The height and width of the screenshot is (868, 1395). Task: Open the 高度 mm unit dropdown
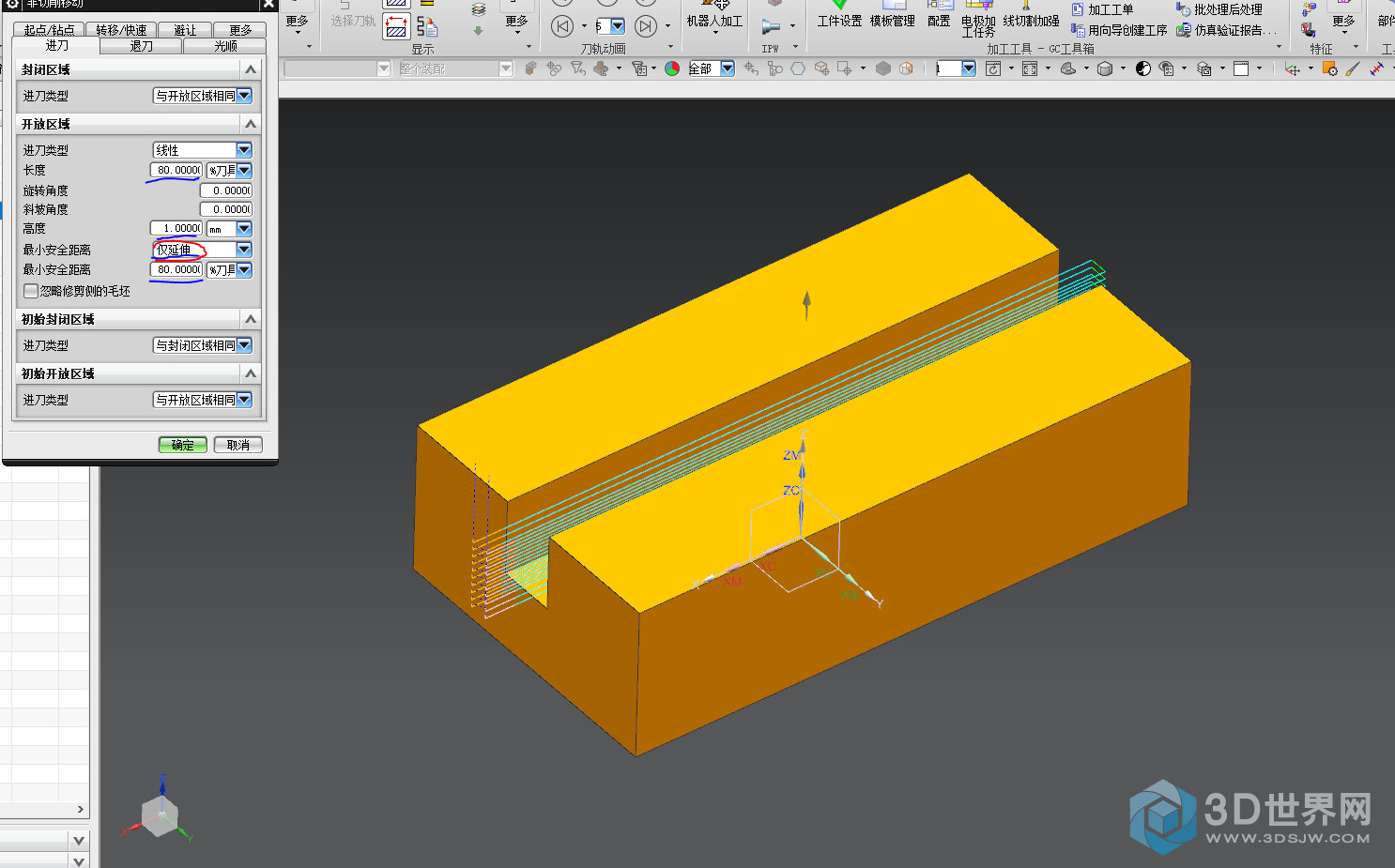229,228
